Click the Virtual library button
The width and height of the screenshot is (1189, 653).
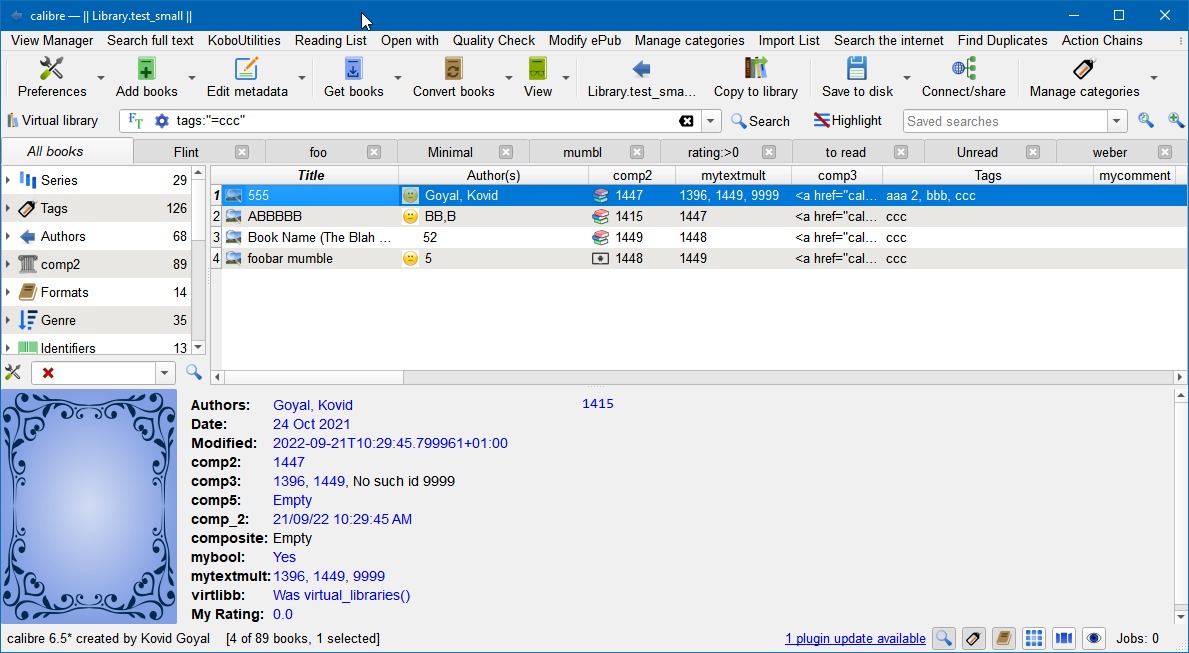pos(53,121)
